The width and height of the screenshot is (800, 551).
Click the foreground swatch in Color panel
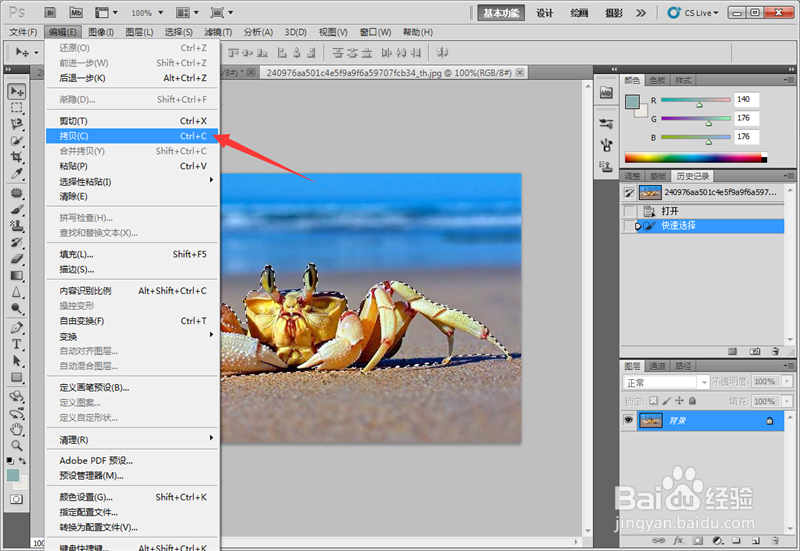tap(632, 102)
